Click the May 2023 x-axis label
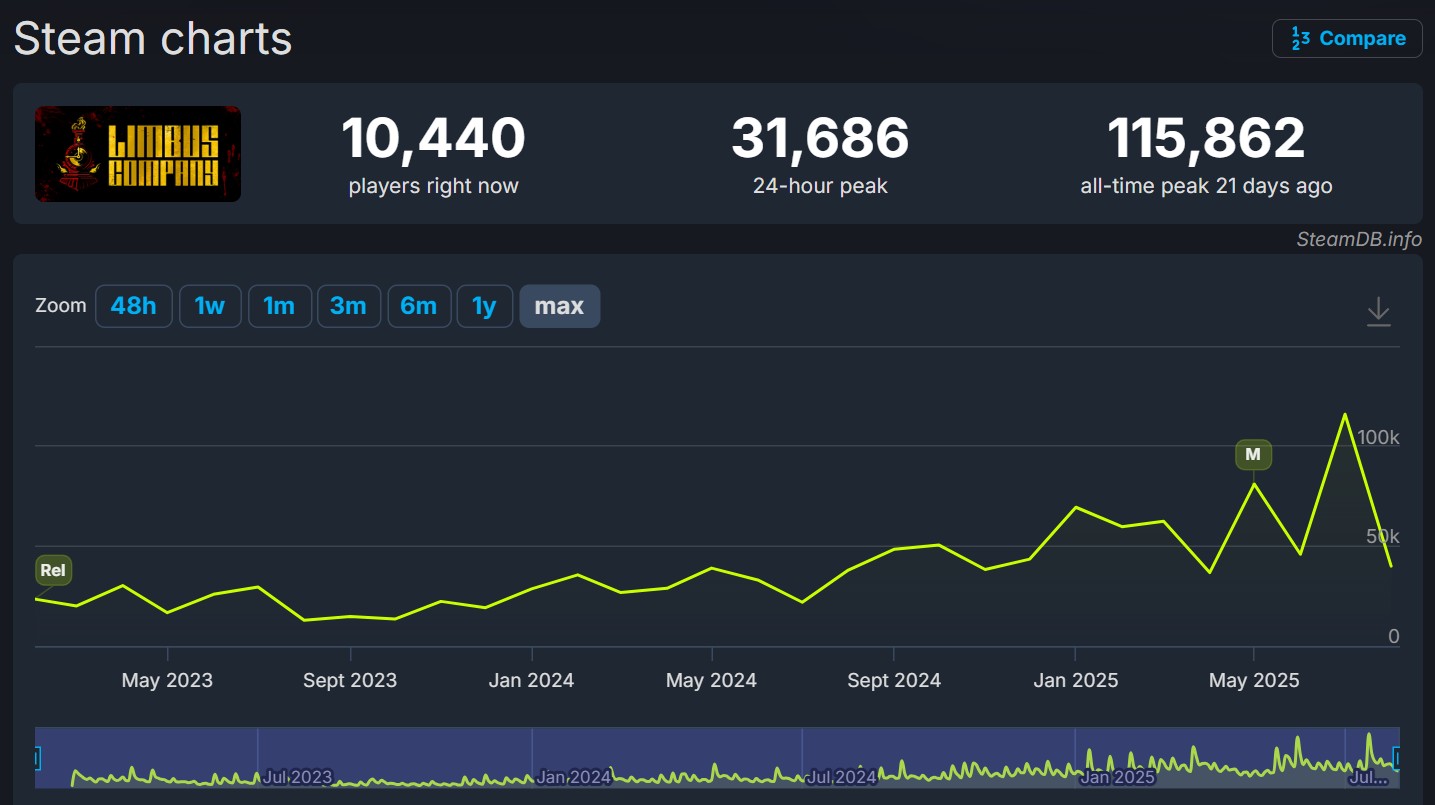This screenshot has height=805, width=1435. click(167, 681)
